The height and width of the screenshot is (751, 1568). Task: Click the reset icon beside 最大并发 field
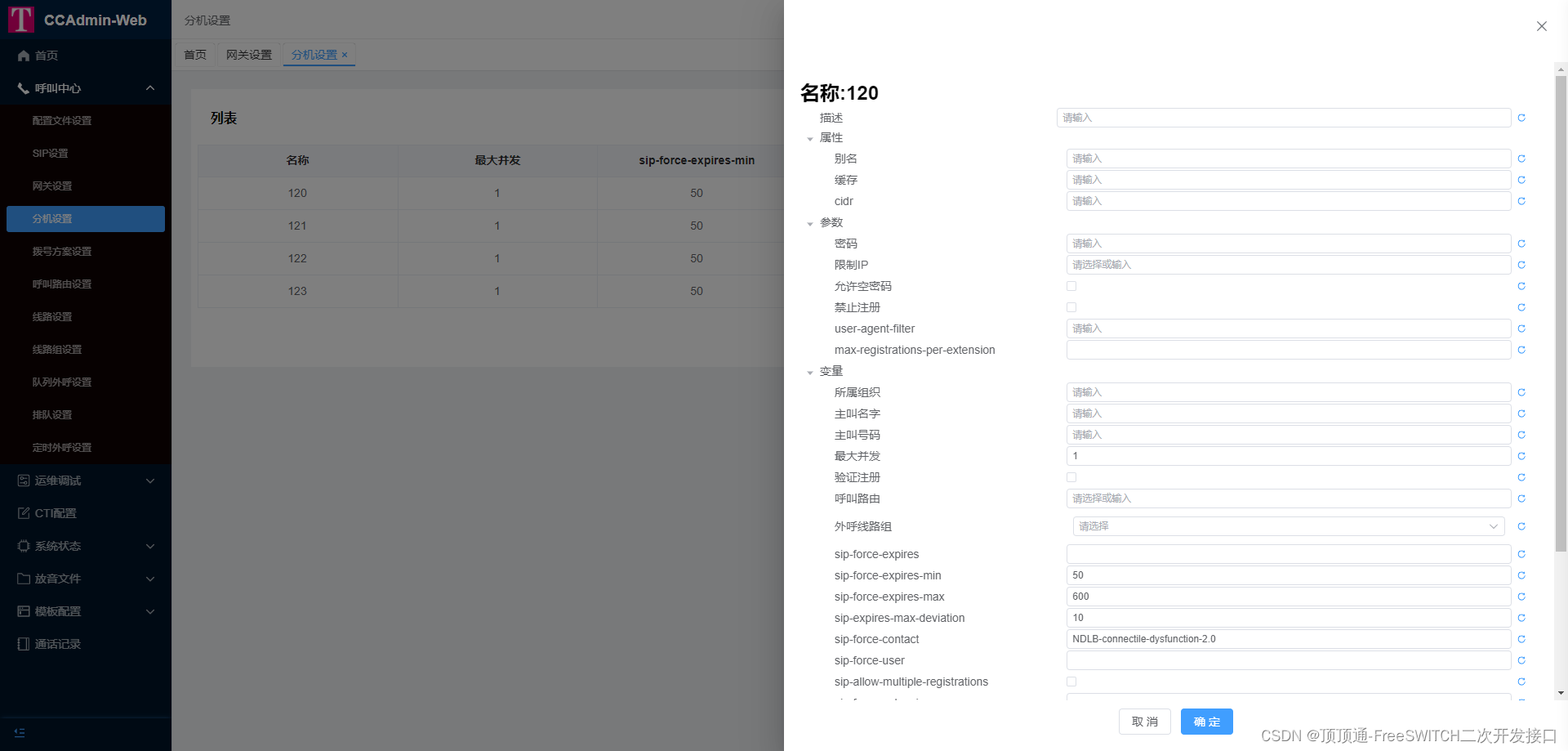pyautogui.click(x=1521, y=456)
